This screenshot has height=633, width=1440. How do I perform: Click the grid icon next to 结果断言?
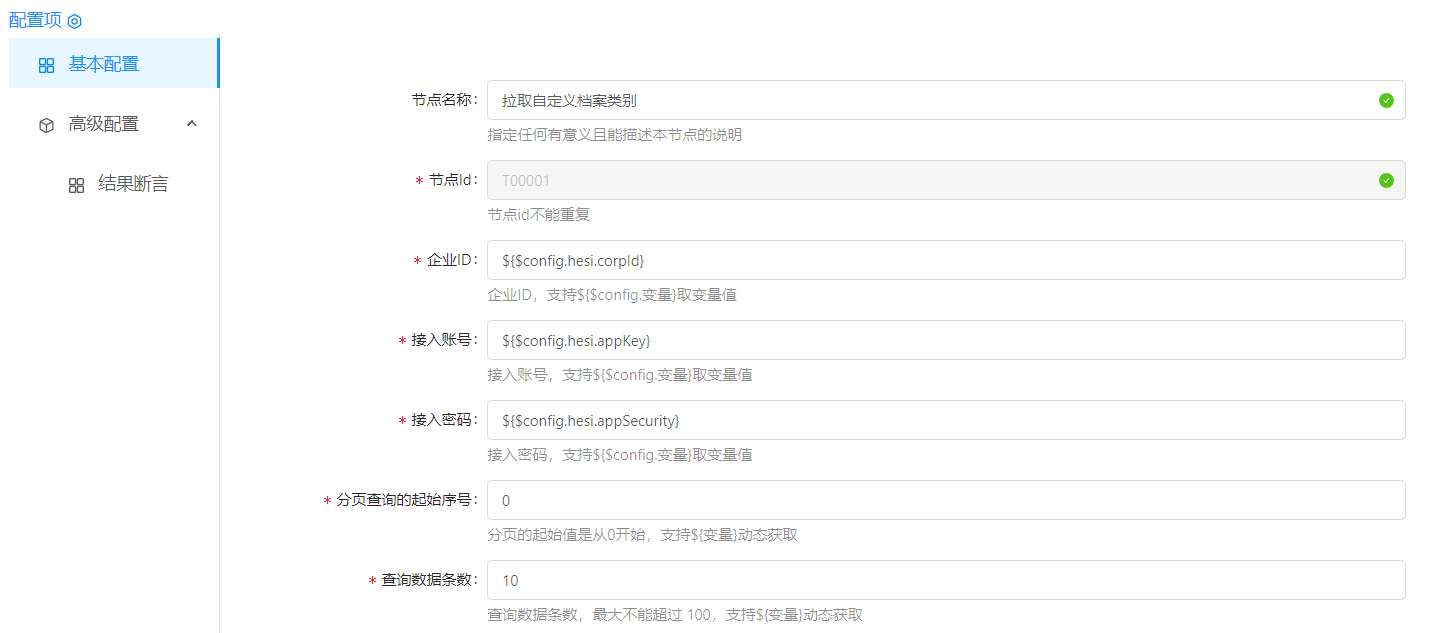(76, 185)
